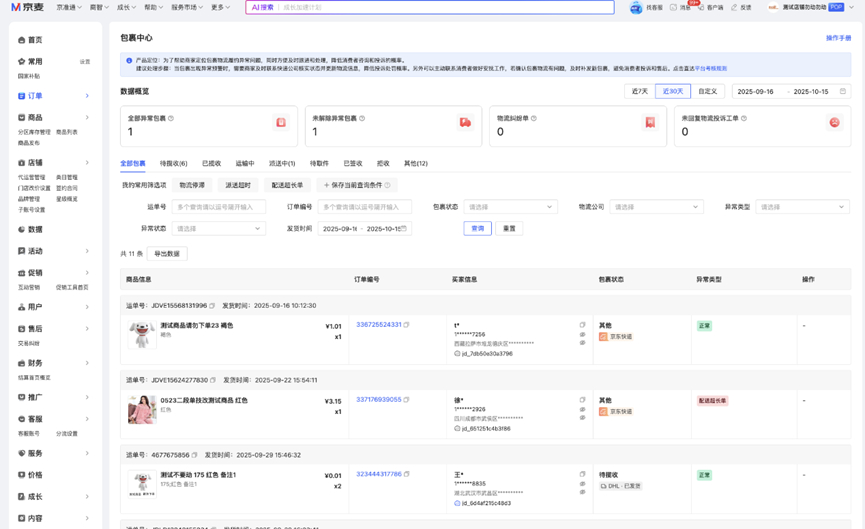
Task: Copy waybill number JDVE15568131996
Action: tap(212, 306)
